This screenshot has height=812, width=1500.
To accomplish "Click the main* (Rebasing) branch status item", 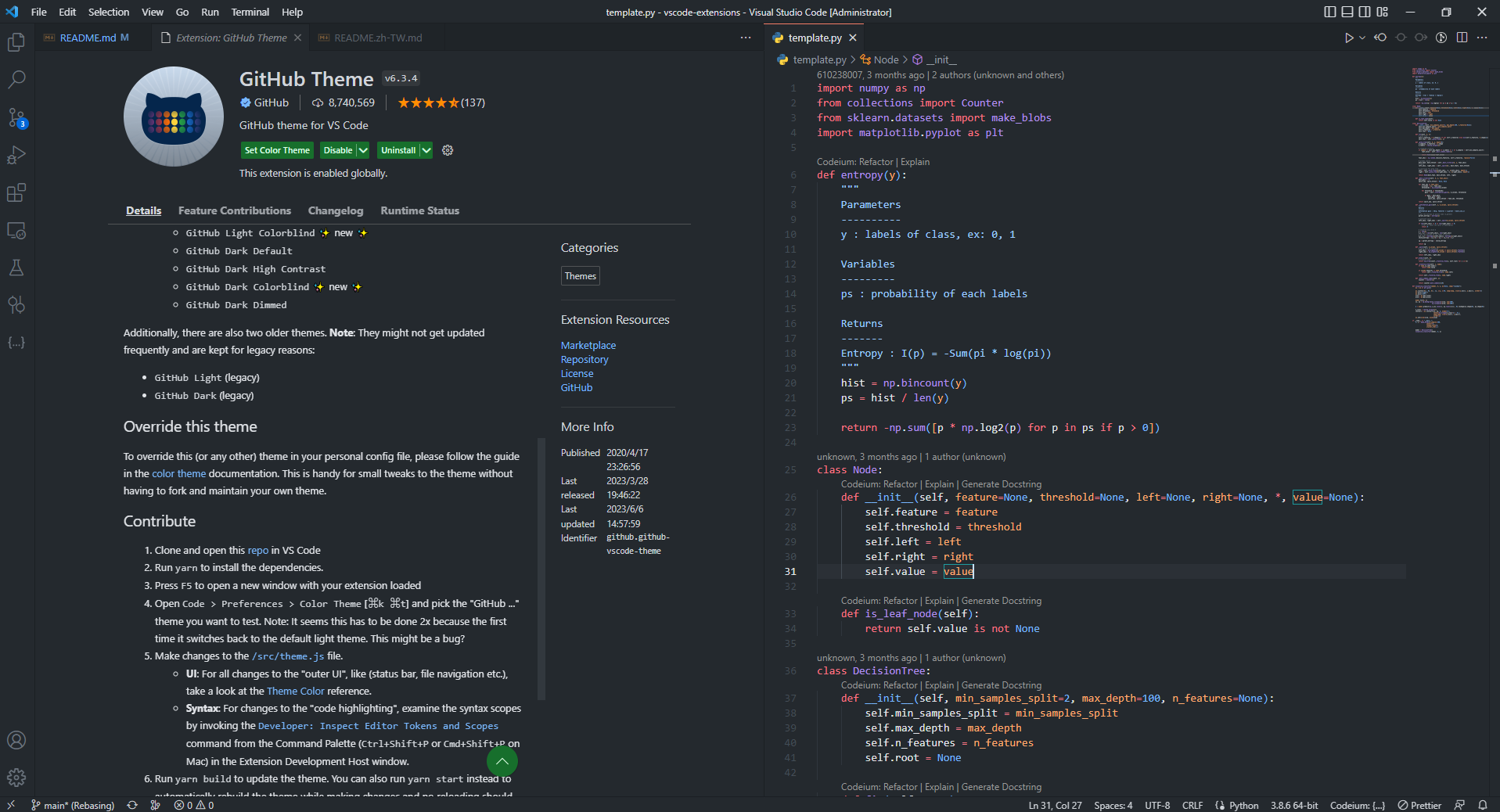I will (72, 805).
